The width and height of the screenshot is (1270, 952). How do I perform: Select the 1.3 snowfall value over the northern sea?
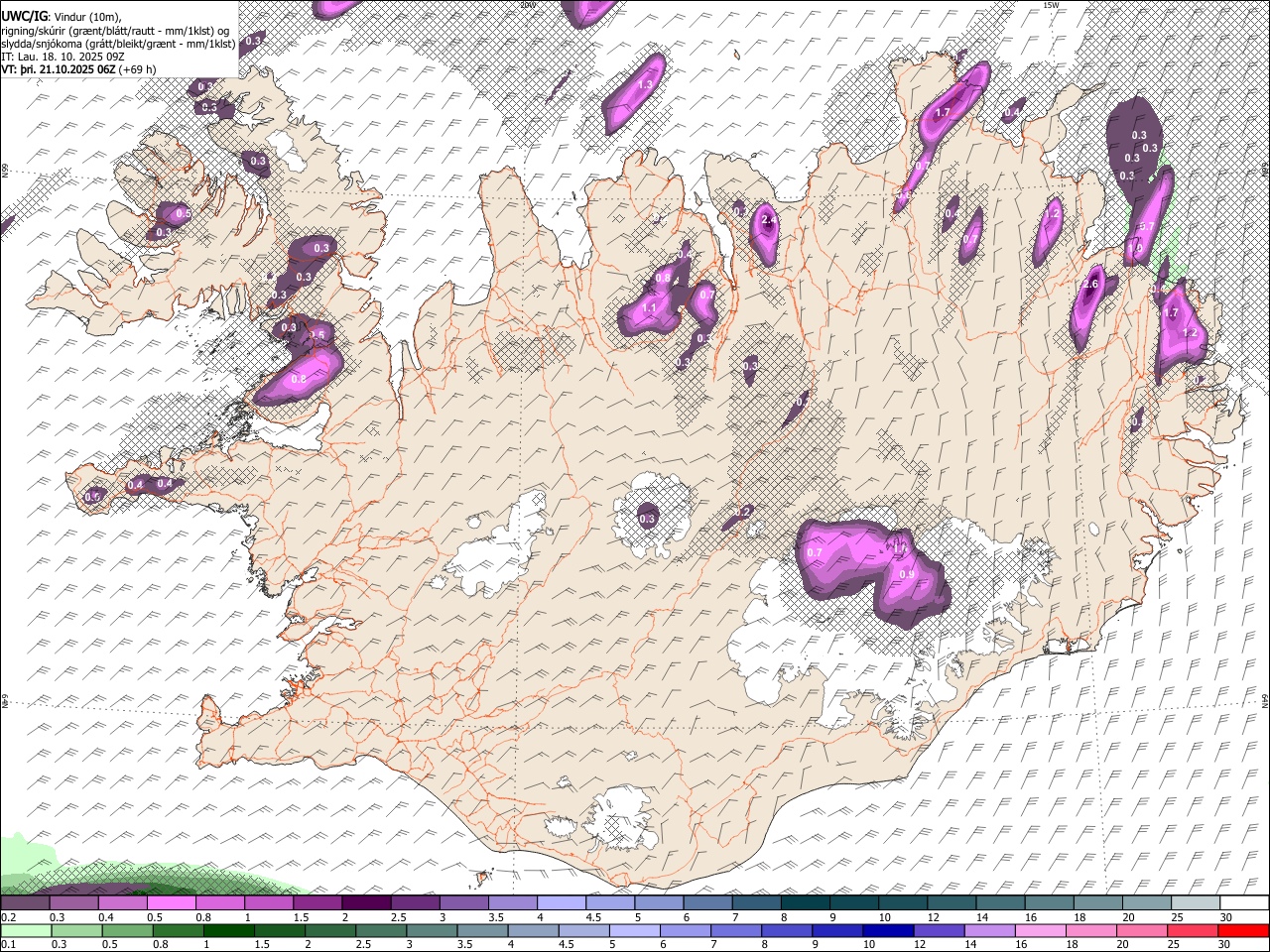[645, 85]
